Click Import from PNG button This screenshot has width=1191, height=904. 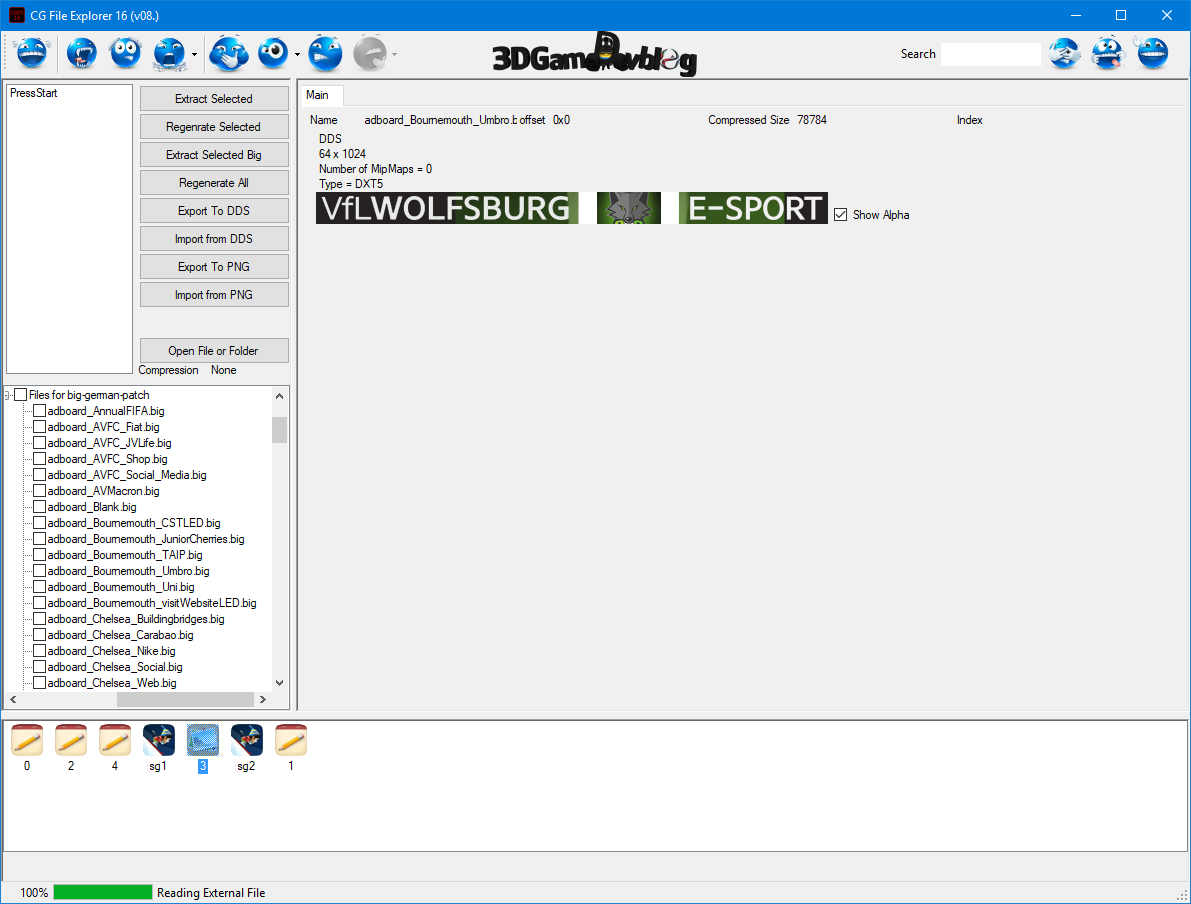point(213,295)
